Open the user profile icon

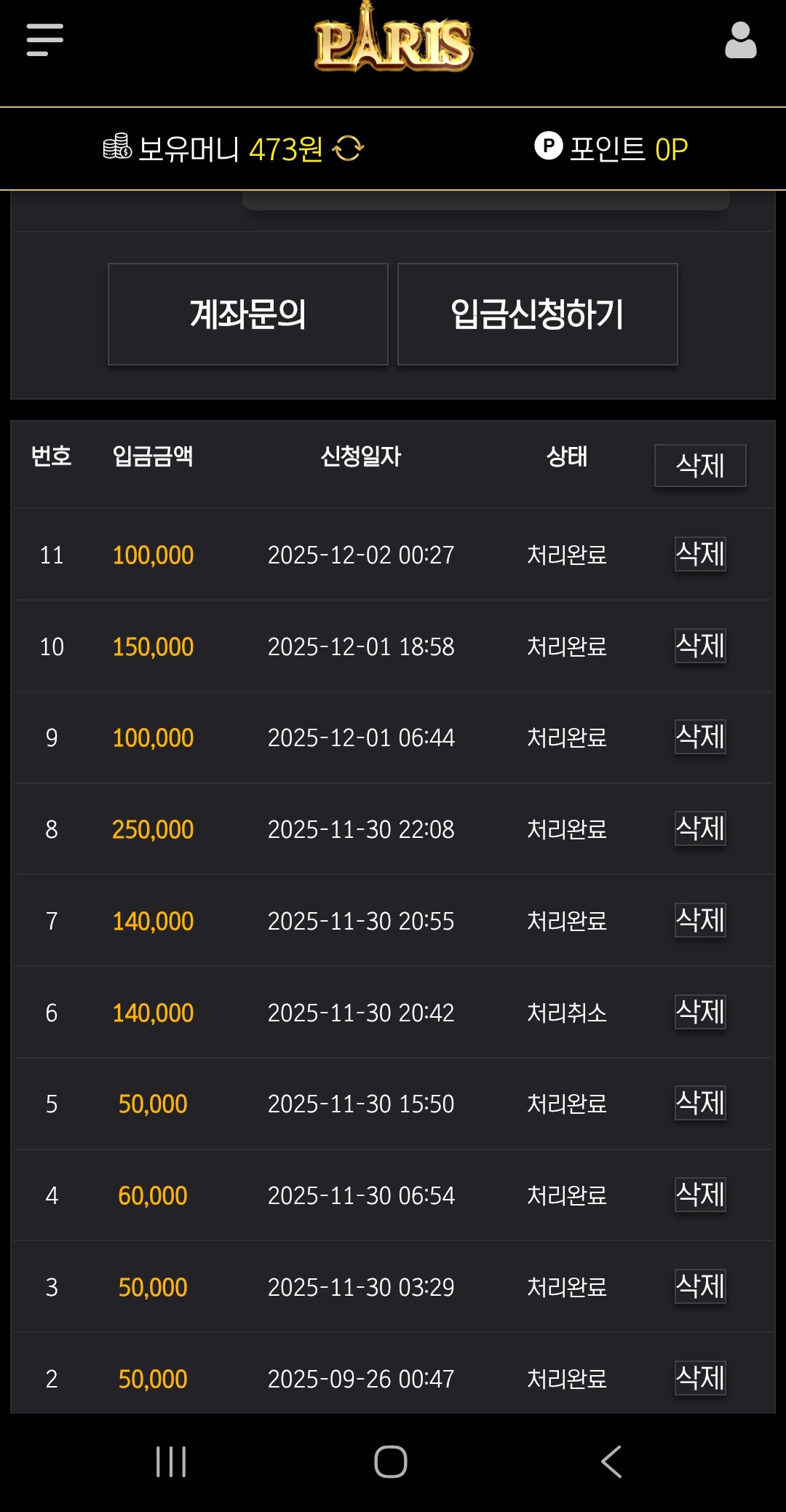click(x=740, y=40)
